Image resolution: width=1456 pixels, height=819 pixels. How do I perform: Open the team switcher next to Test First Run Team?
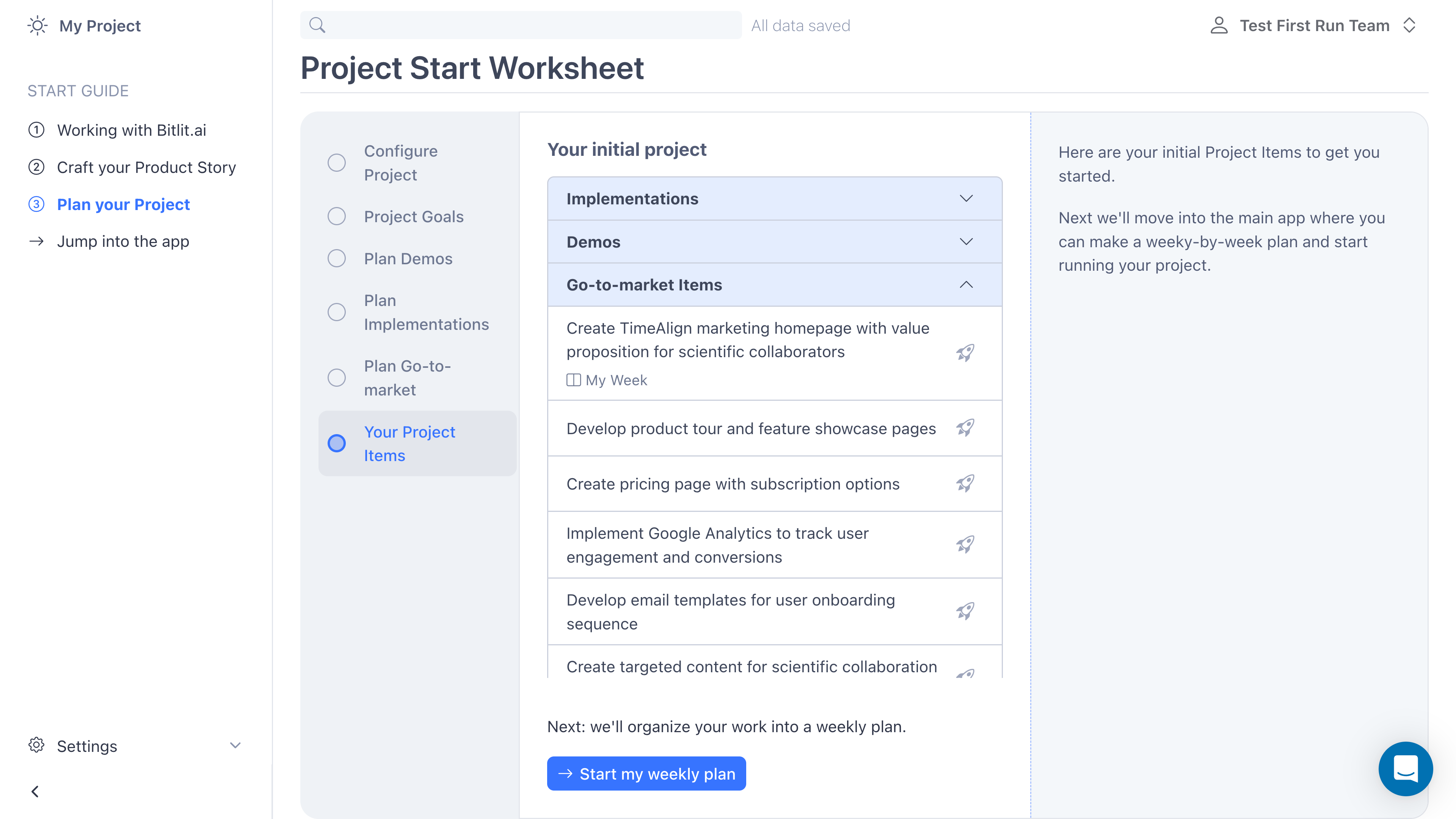point(1409,25)
